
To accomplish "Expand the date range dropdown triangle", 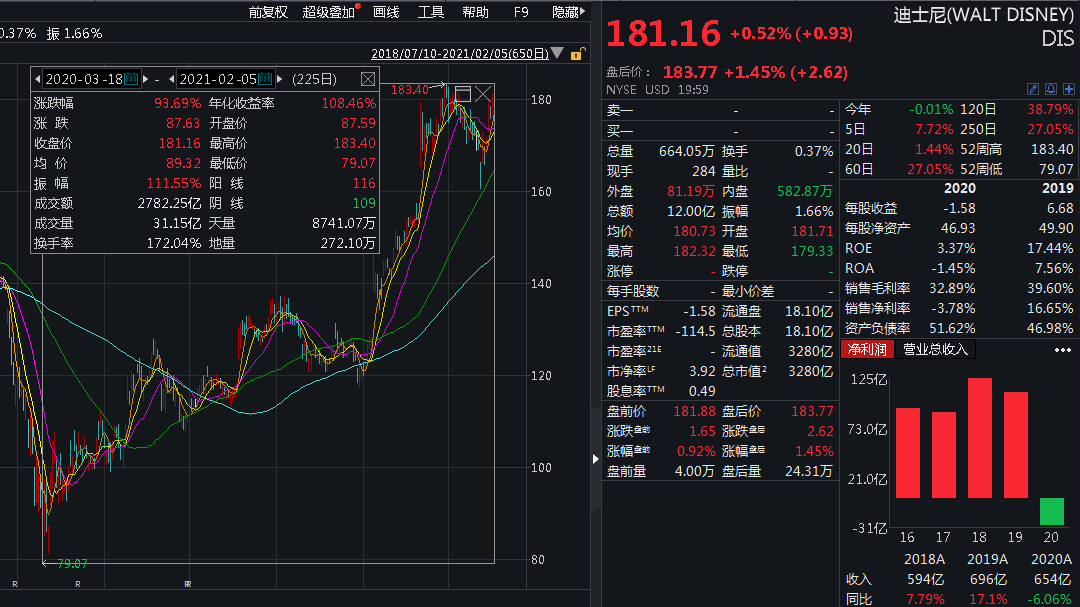I will (x=557, y=53).
